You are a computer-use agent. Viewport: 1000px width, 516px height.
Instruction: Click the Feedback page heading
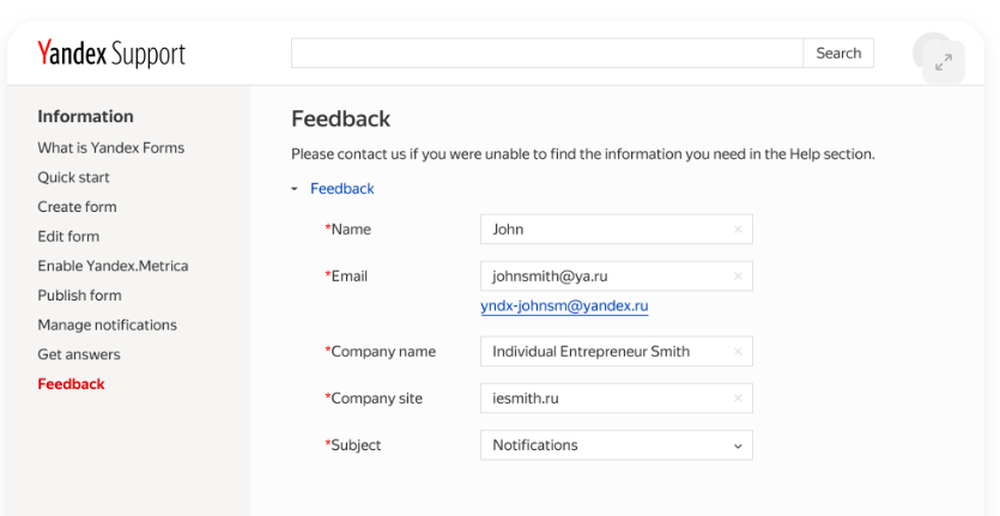pos(341,119)
